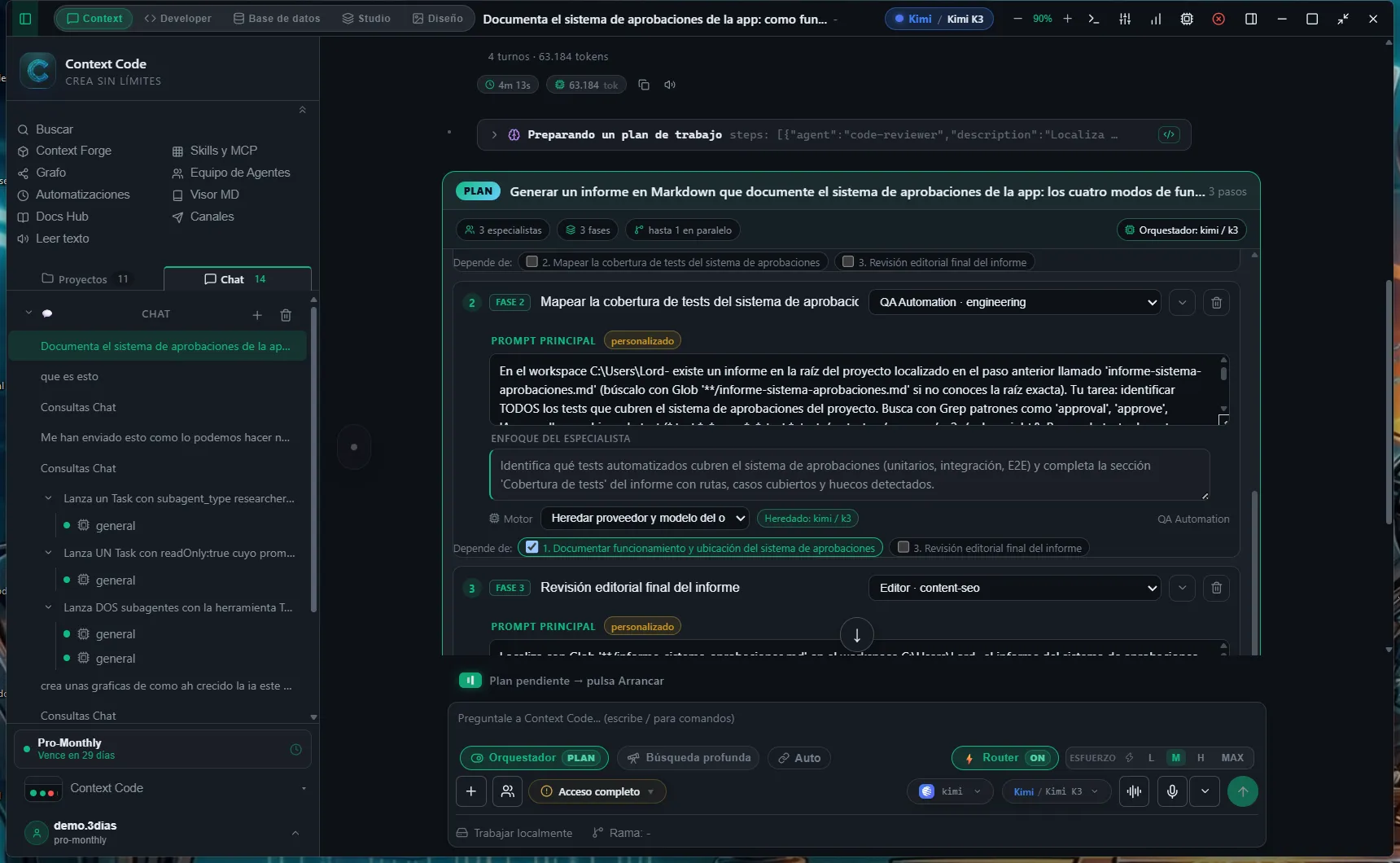Open Context Forge in sidebar

tap(73, 151)
